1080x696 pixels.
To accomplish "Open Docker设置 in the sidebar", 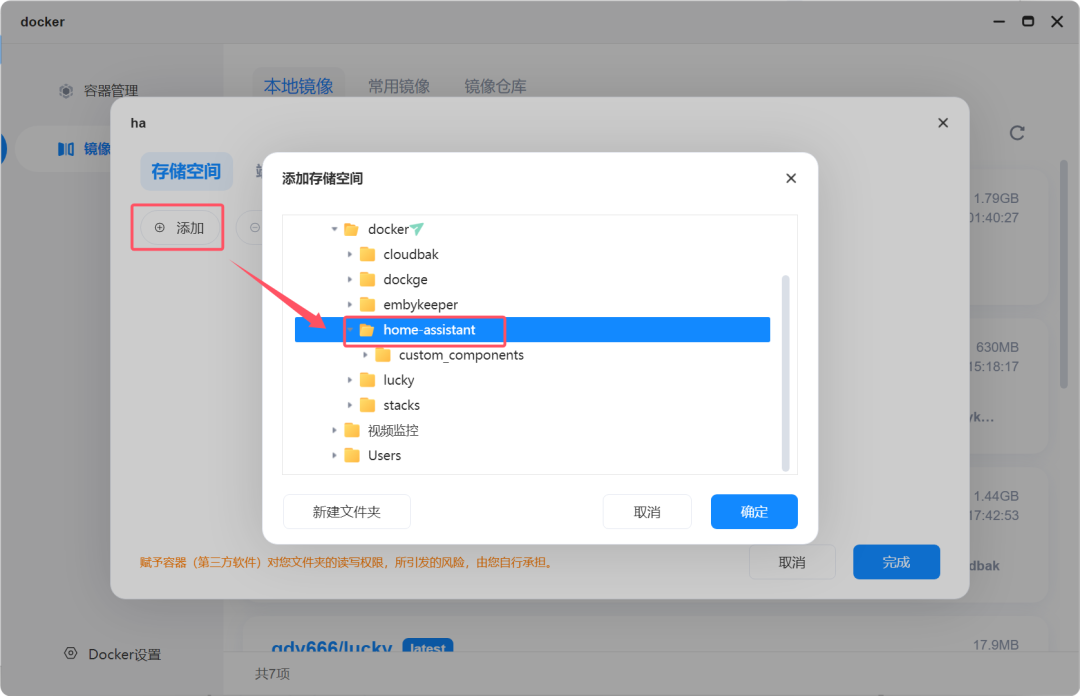I will [125, 654].
